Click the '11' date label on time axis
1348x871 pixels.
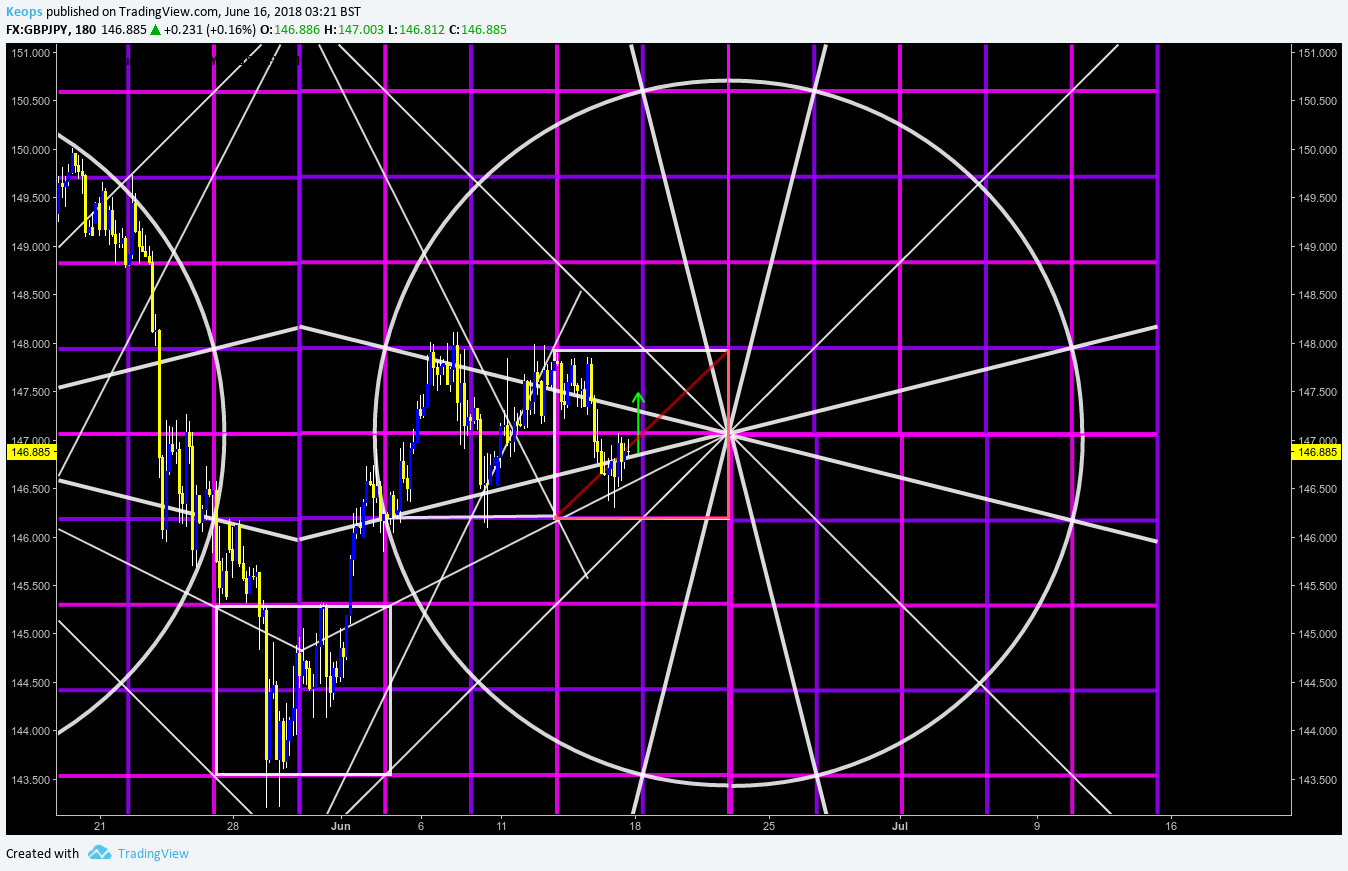[x=501, y=825]
